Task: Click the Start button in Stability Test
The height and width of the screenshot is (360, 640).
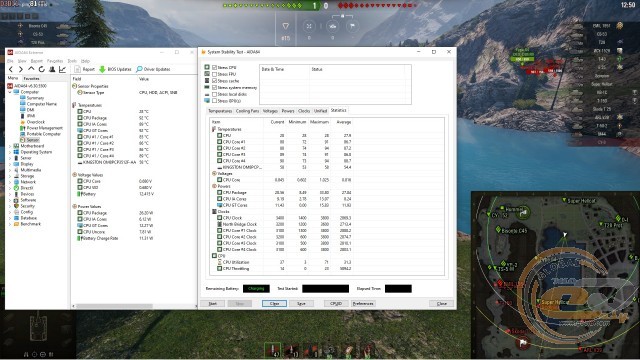Action: point(213,304)
